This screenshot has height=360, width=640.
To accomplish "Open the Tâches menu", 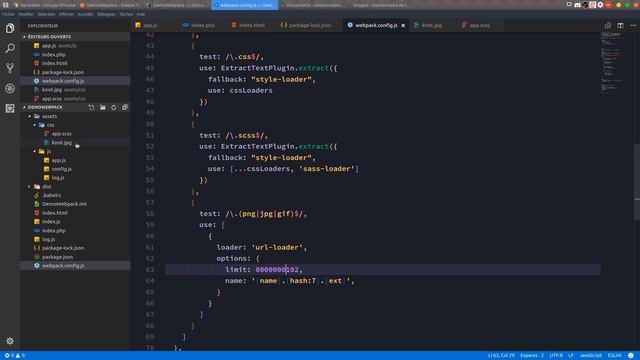I will coord(126,14).
